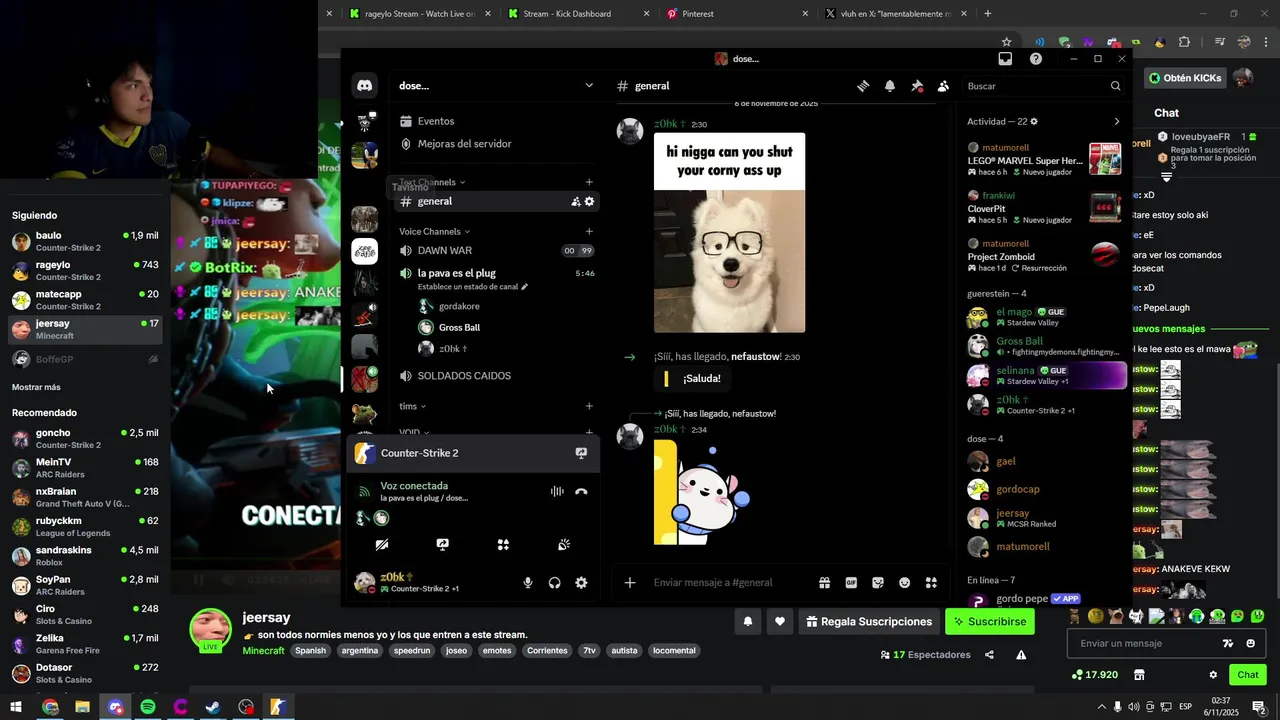
Task: Share the Kick stream icon
Action: tap(989, 655)
